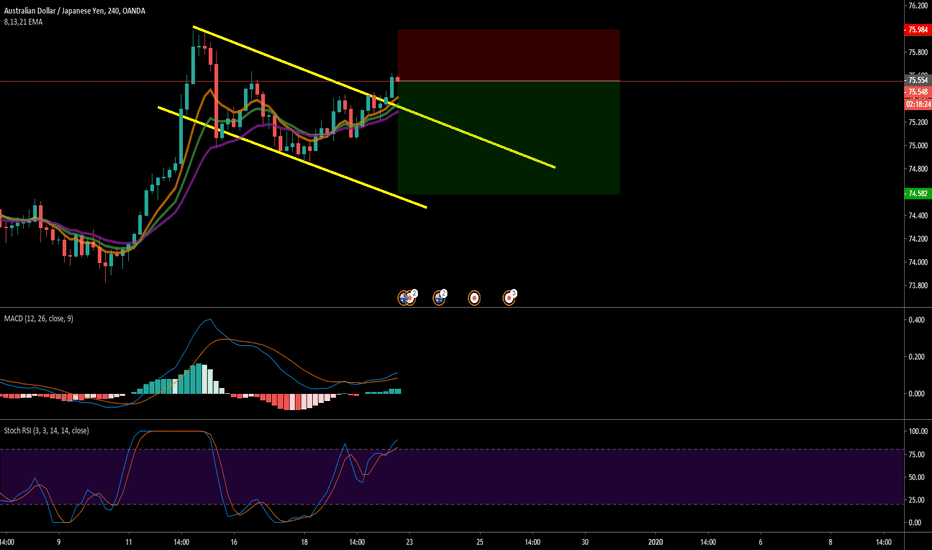Select the Stoch RSI indicator legend

[46, 430]
